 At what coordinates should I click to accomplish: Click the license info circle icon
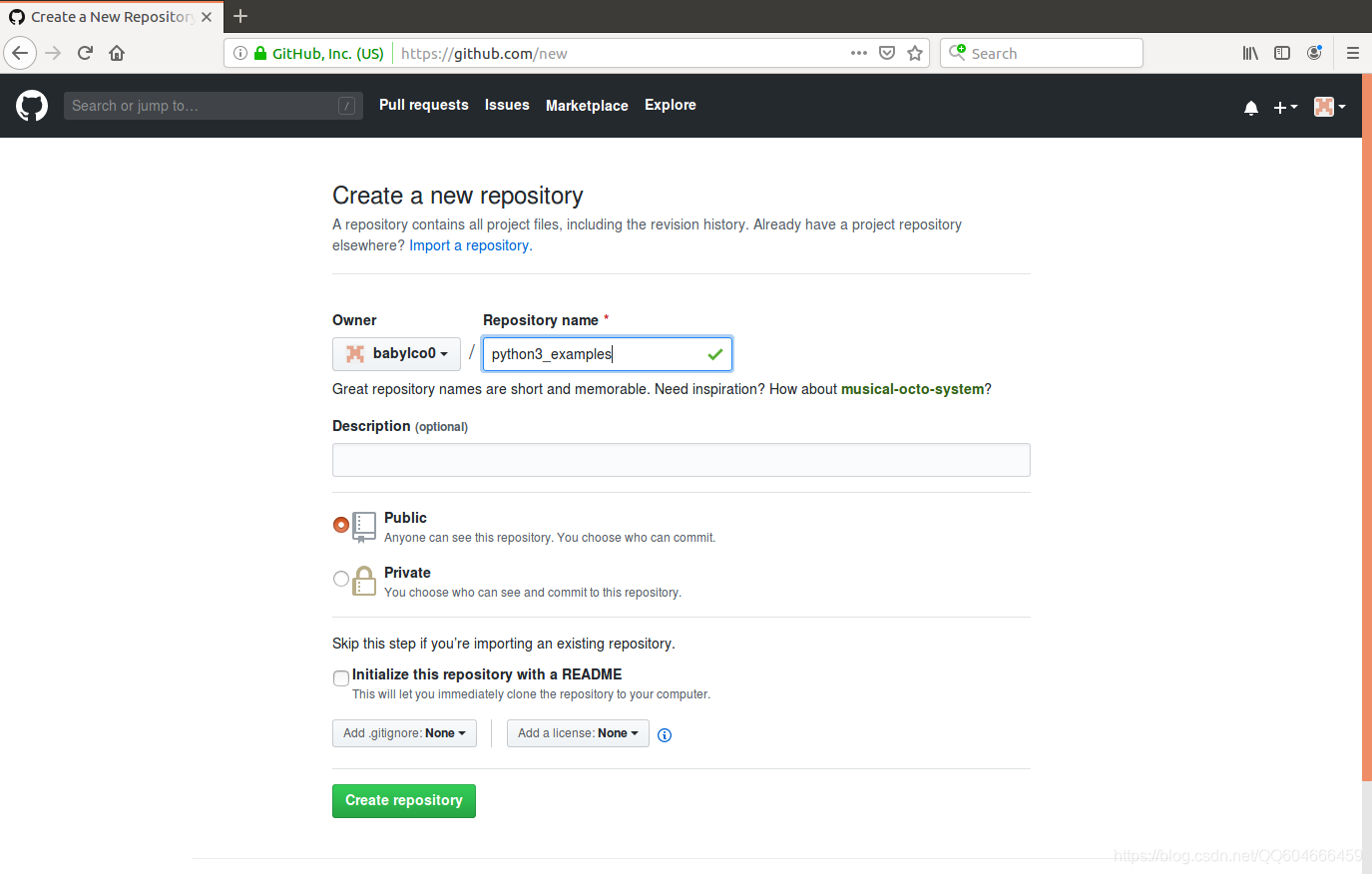point(665,735)
